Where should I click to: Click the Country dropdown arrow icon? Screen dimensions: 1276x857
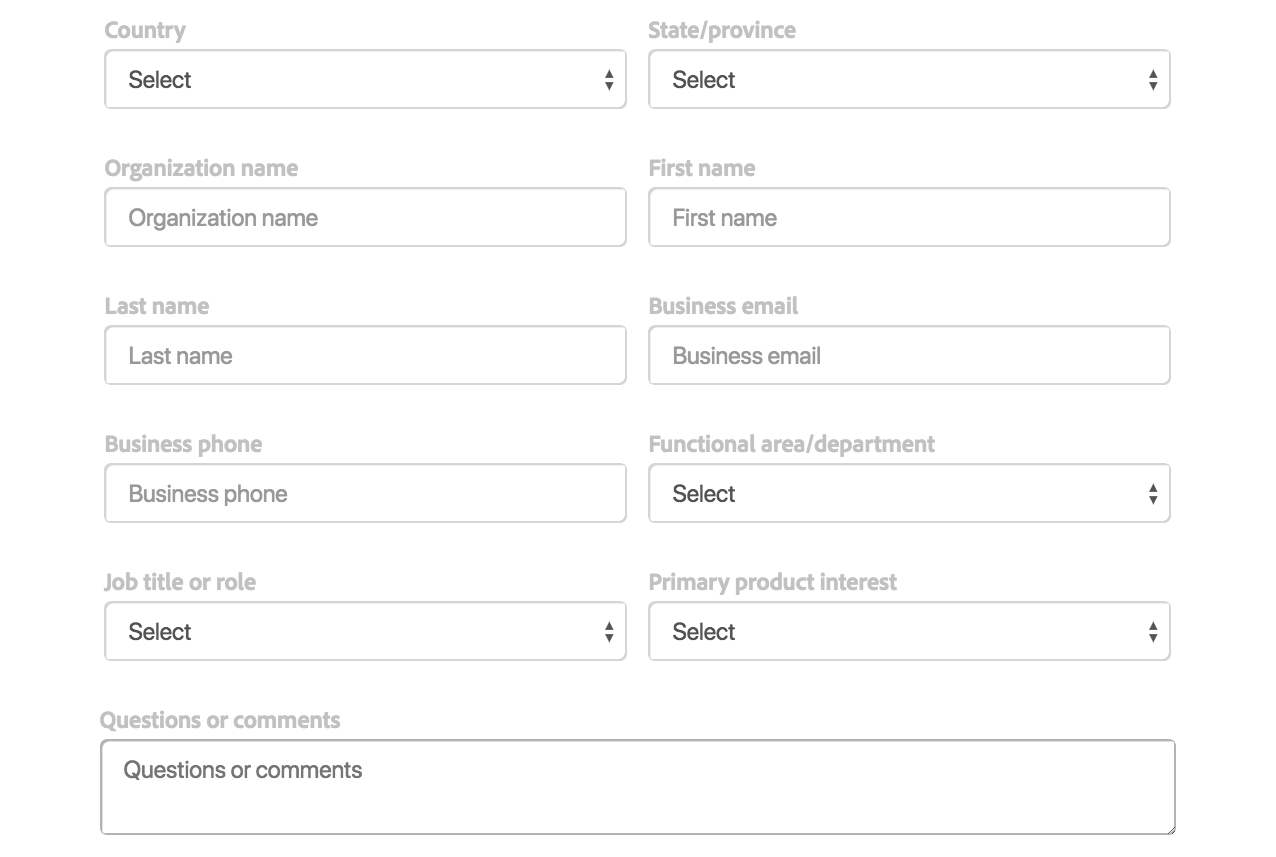[609, 81]
